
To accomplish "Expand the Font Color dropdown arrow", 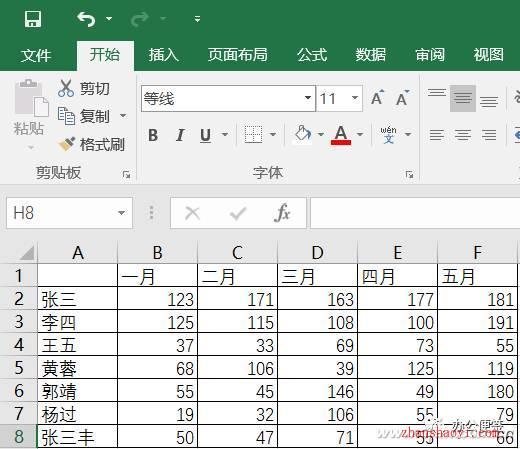I will 360,135.
